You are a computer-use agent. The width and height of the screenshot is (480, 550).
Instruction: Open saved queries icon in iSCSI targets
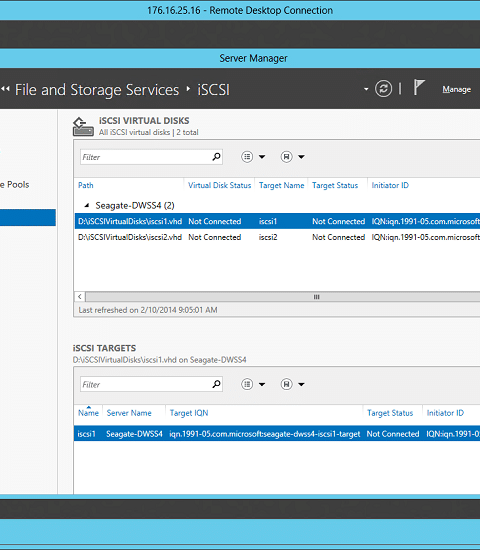pos(286,384)
